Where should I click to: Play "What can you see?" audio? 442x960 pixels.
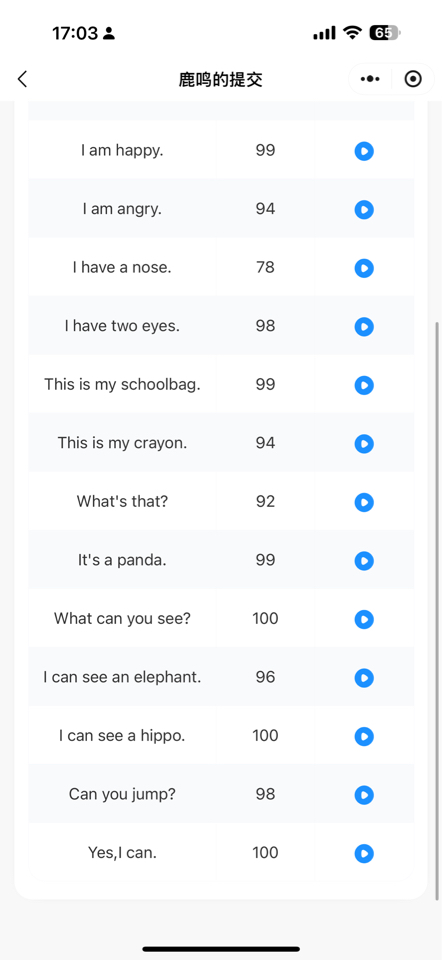(364, 620)
